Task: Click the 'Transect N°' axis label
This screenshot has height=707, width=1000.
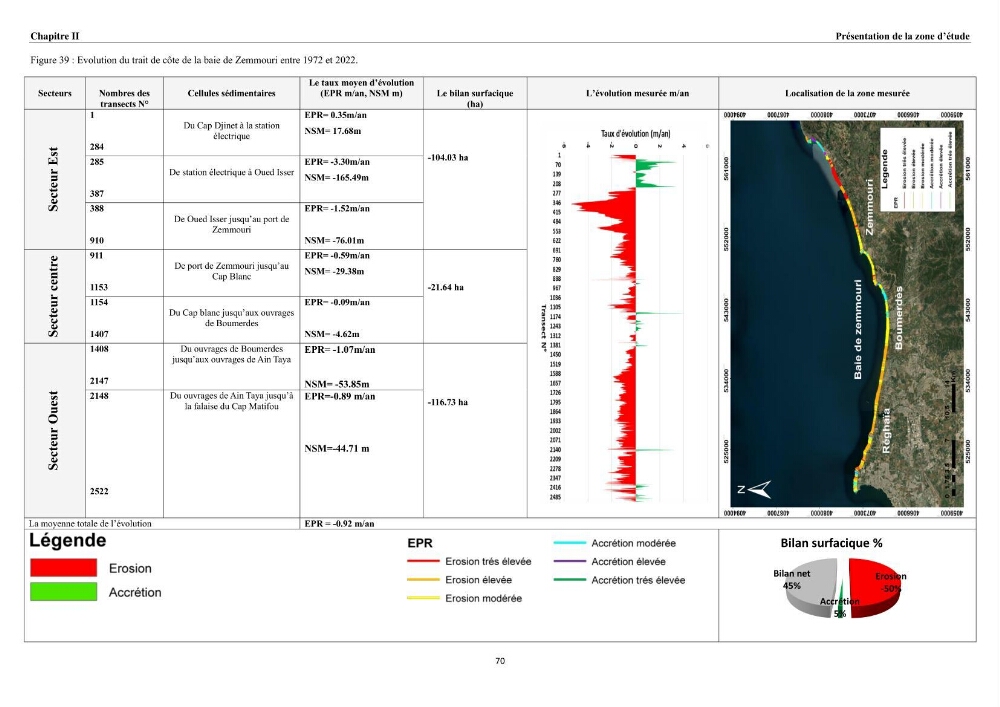Action: [x=543, y=328]
